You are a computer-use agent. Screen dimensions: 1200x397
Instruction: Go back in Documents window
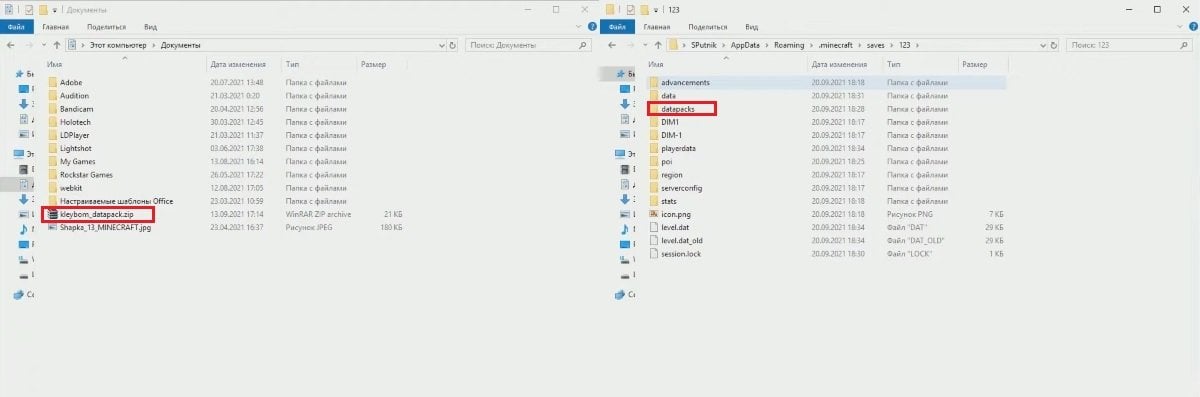(x=11, y=45)
